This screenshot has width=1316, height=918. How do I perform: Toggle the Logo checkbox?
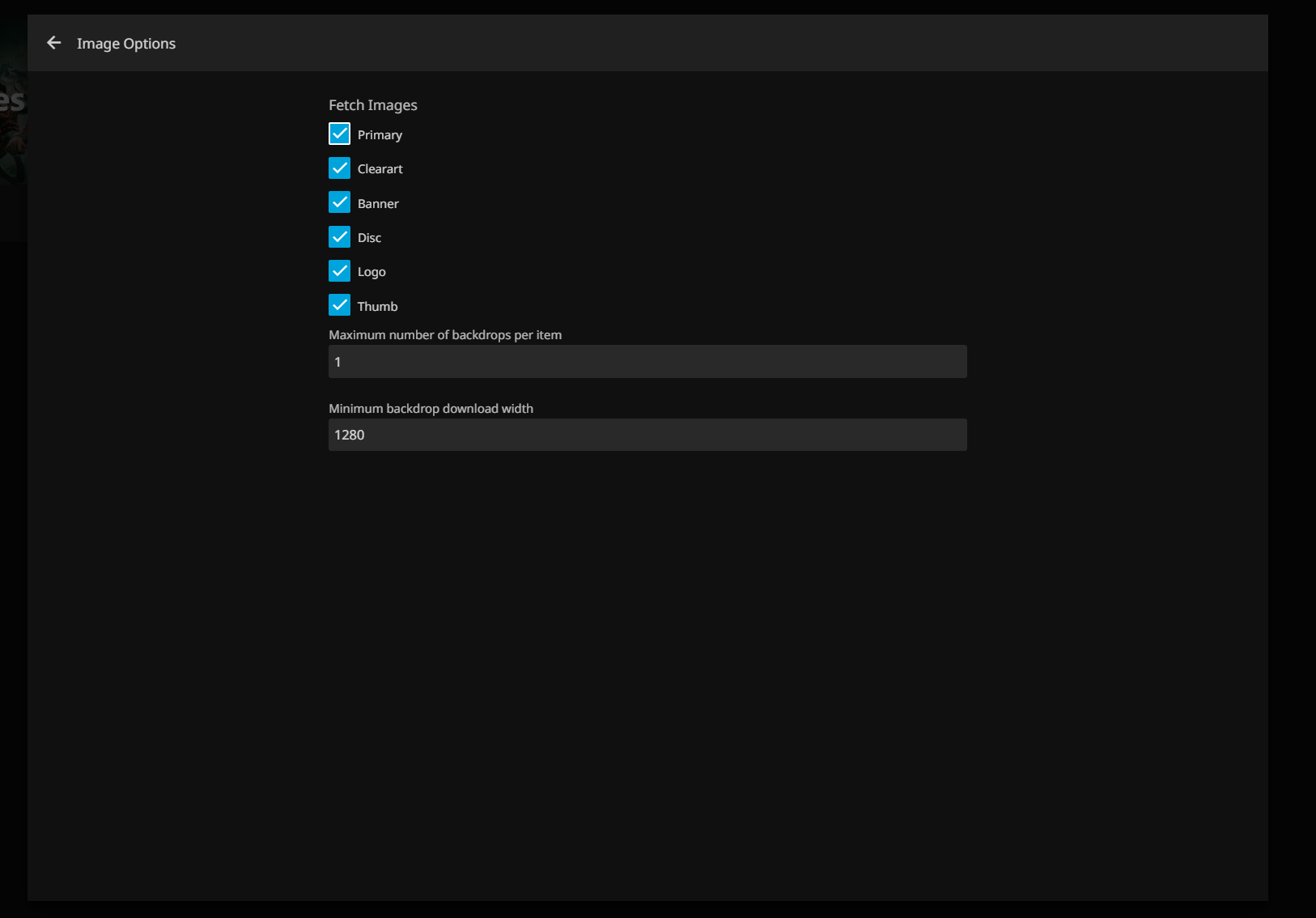point(339,271)
